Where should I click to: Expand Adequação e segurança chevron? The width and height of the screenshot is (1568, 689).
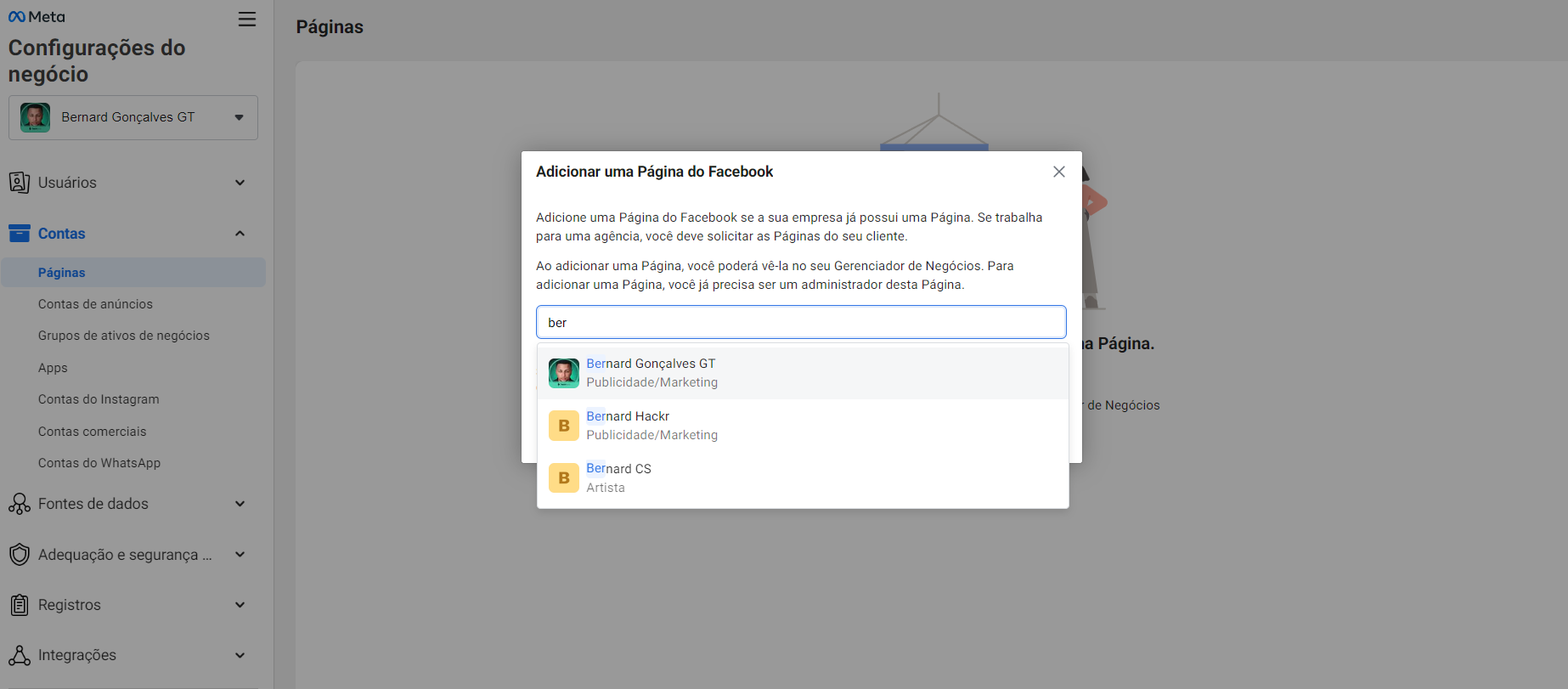tap(240, 555)
